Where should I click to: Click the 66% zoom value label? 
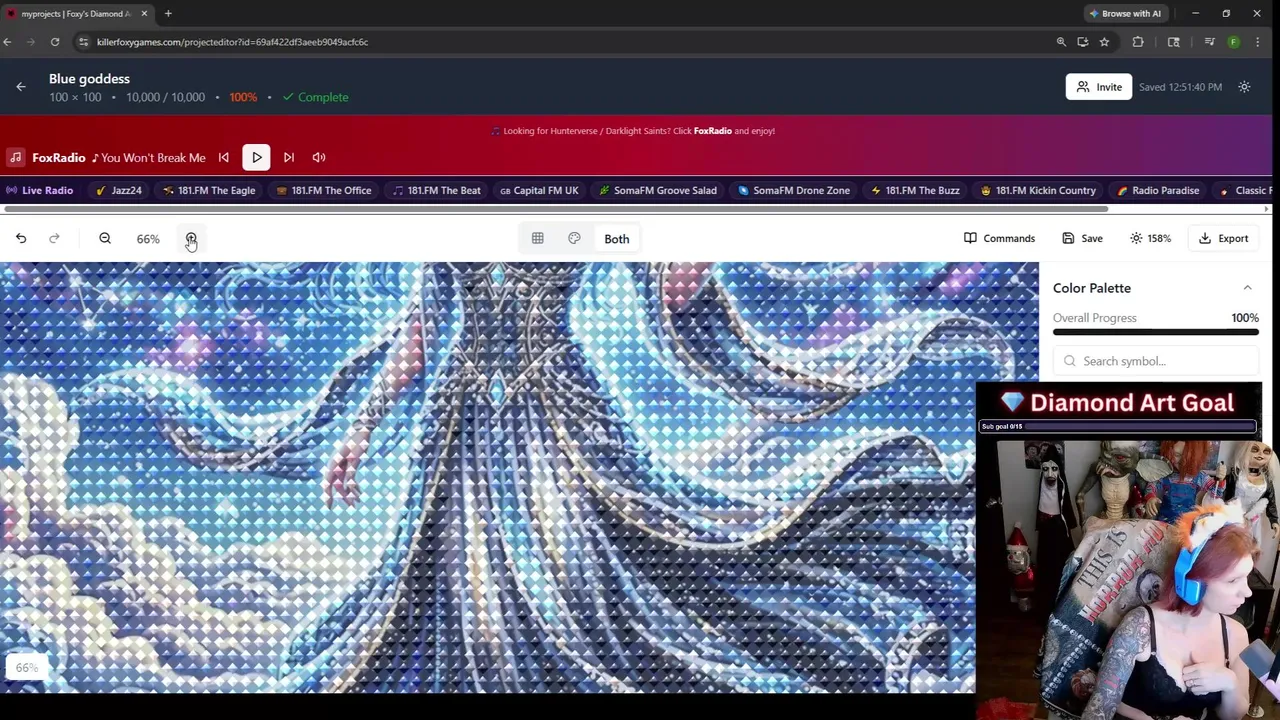[148, 239]
